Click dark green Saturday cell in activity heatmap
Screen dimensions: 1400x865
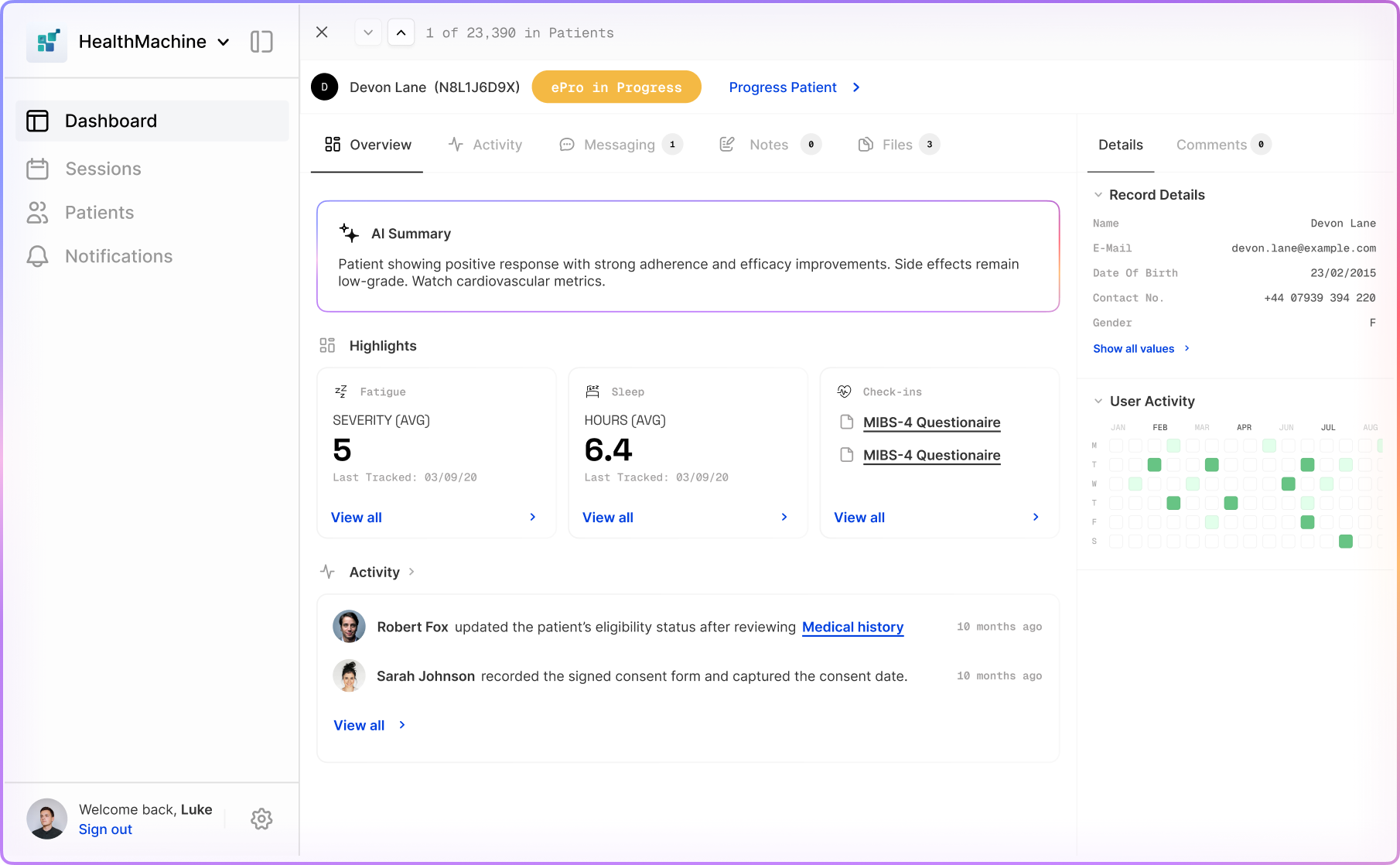(1346, 542)
